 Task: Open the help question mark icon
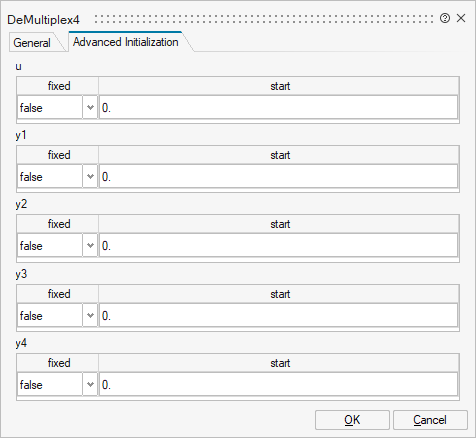pyautogui.click(x=445, y=18)
